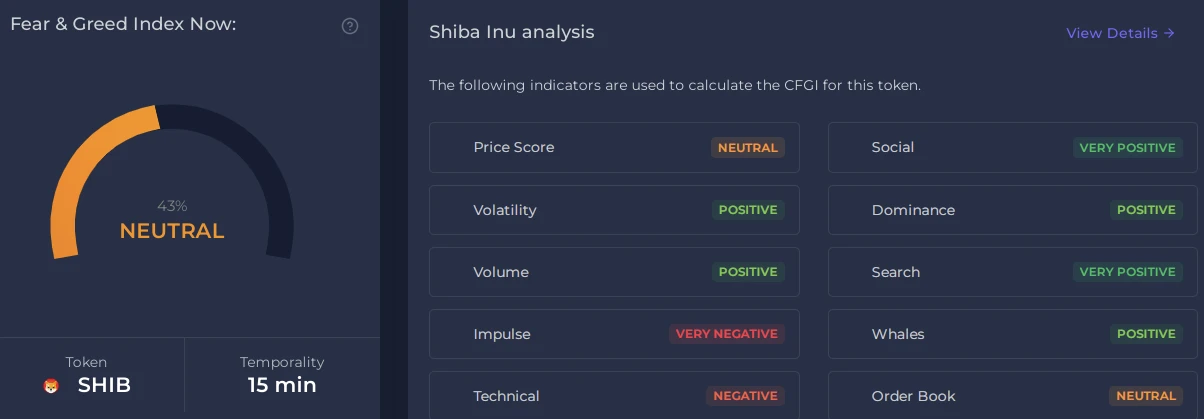Open the Social indicator row
This screenshot has width=1204, height=419.
[1013, 148]
